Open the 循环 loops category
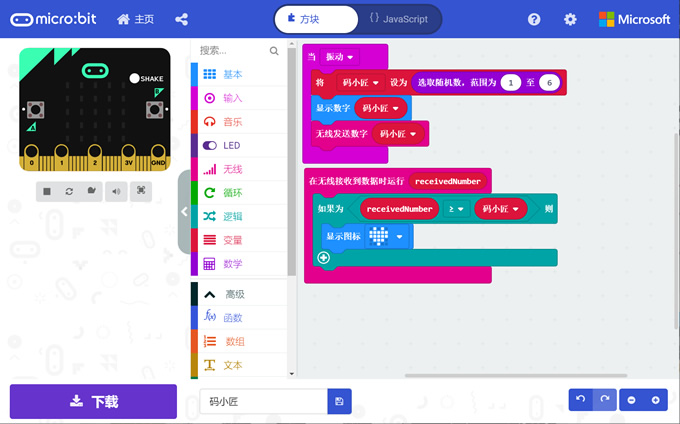The image size is (680, 424). (x=239, y=192)
